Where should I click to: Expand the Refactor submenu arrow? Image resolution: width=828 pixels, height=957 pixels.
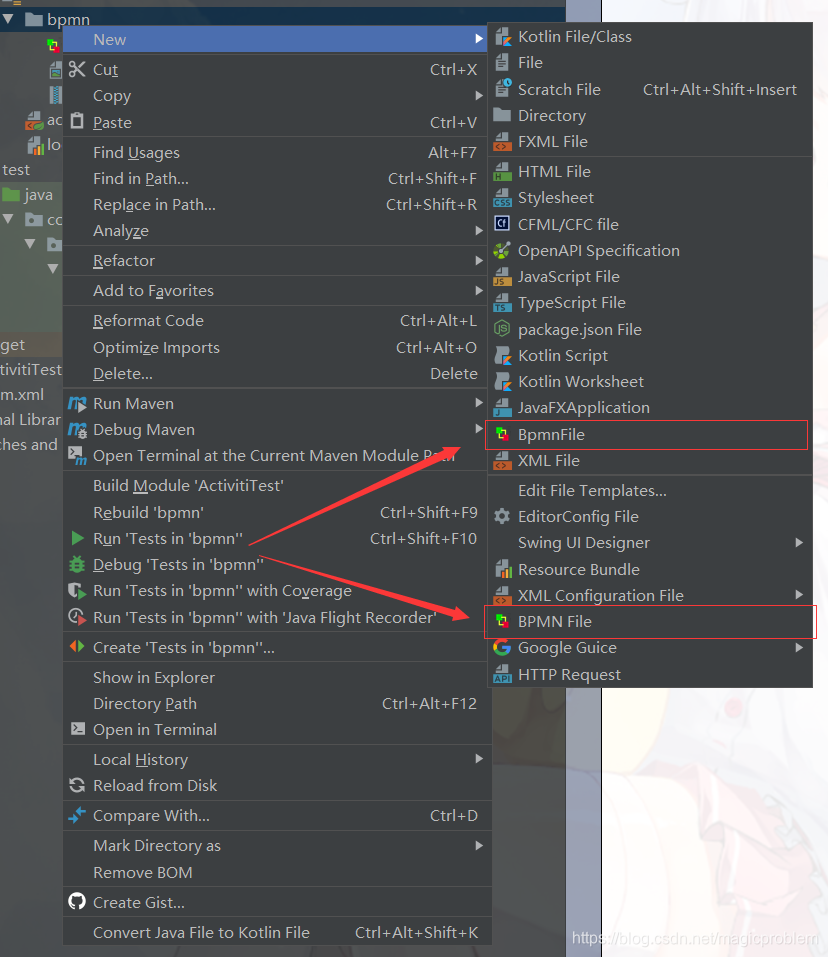pos(479,261)
